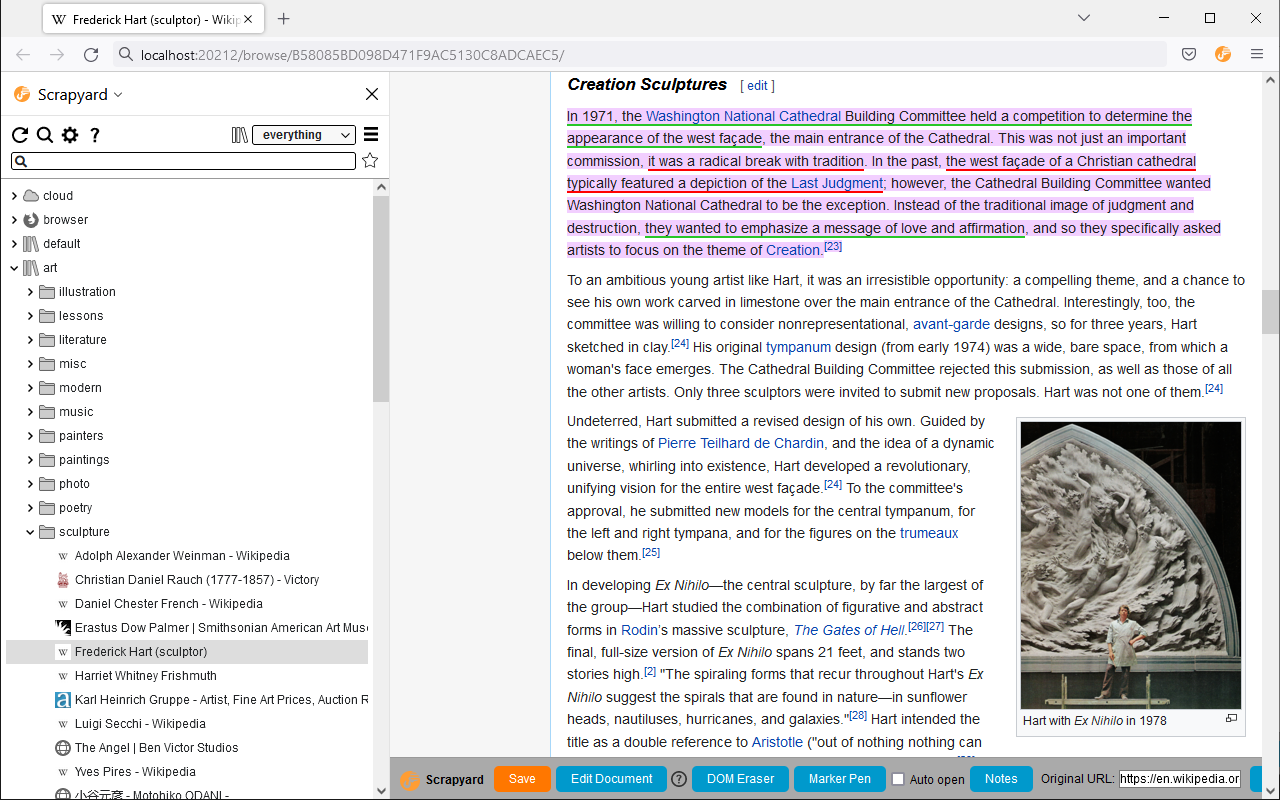Click the cloud shelf icon

[x=31, y=196]
